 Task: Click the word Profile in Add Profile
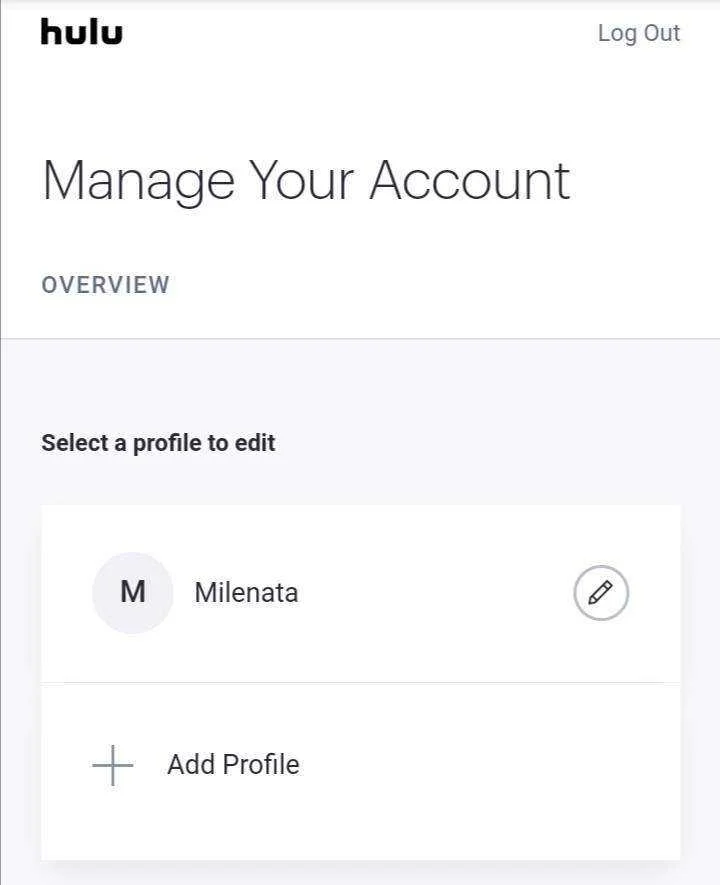tap(261, 765)
